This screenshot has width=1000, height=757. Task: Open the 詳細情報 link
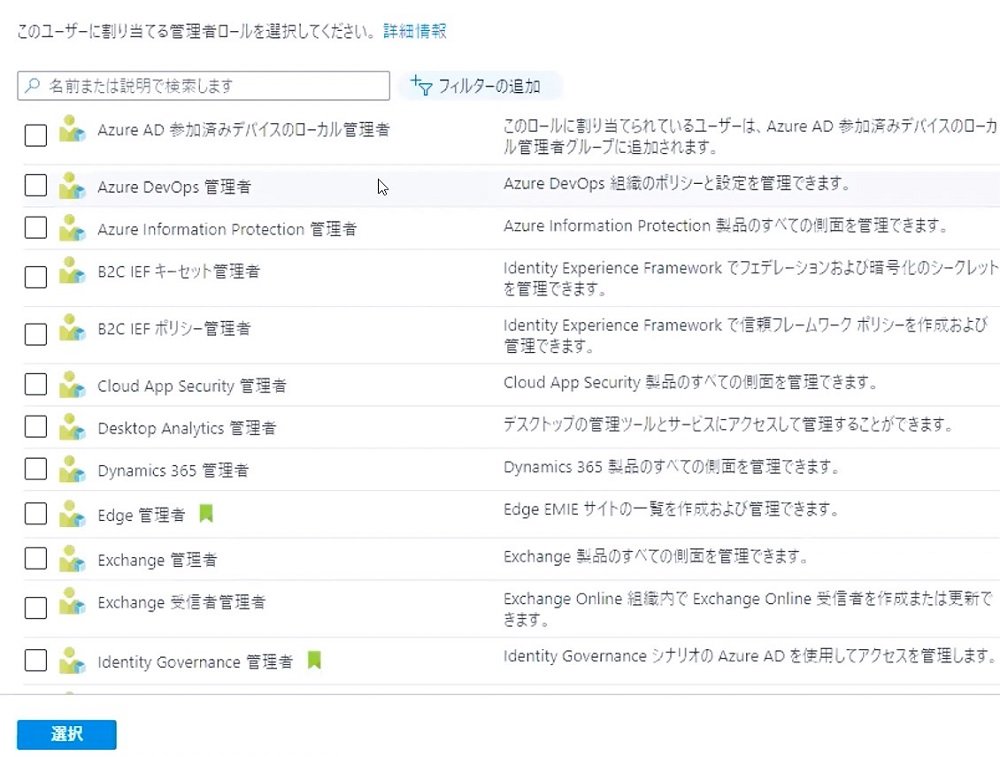tap(415, 31)
